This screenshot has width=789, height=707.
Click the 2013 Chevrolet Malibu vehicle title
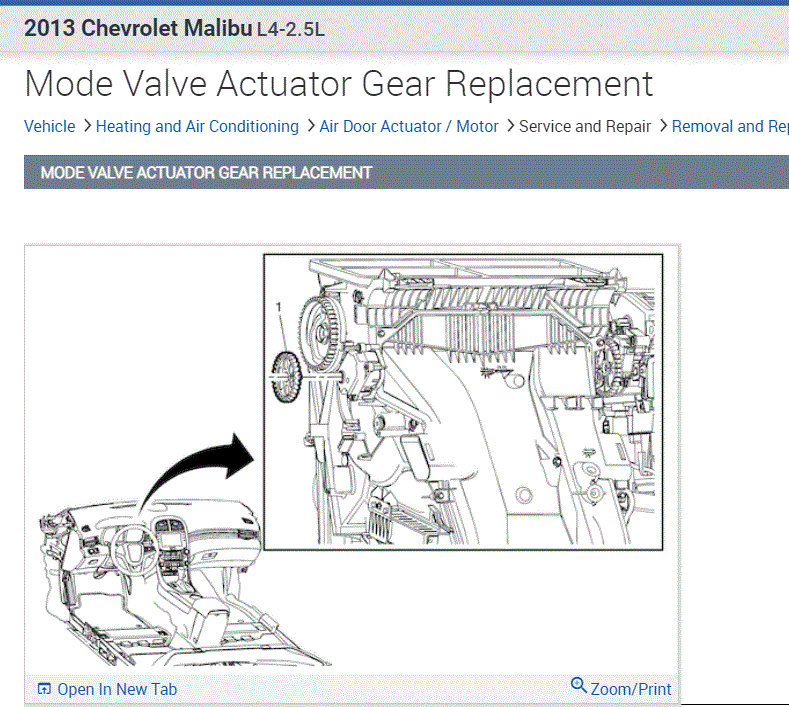[x=137, y=28]
